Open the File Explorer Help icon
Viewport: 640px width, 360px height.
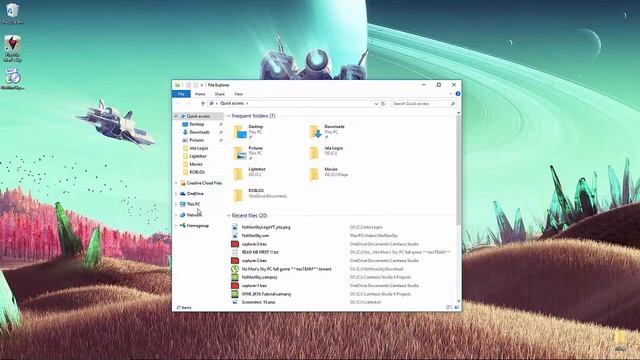pos(458,94)
